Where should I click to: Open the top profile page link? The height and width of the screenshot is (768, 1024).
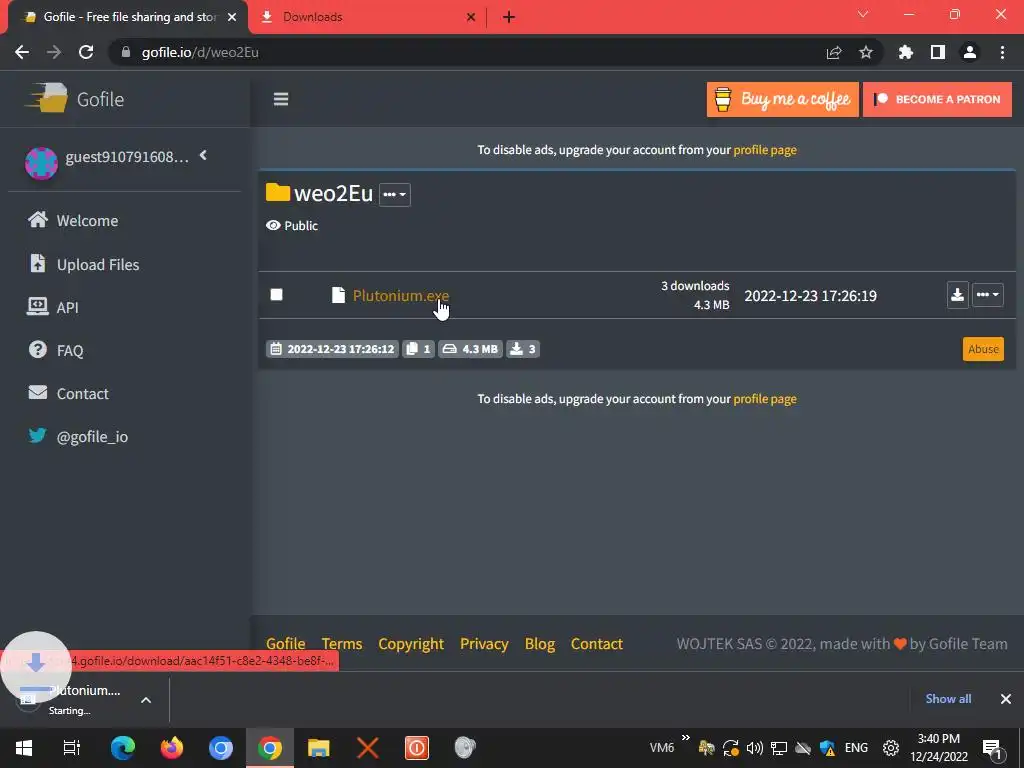tap(765, 150)
